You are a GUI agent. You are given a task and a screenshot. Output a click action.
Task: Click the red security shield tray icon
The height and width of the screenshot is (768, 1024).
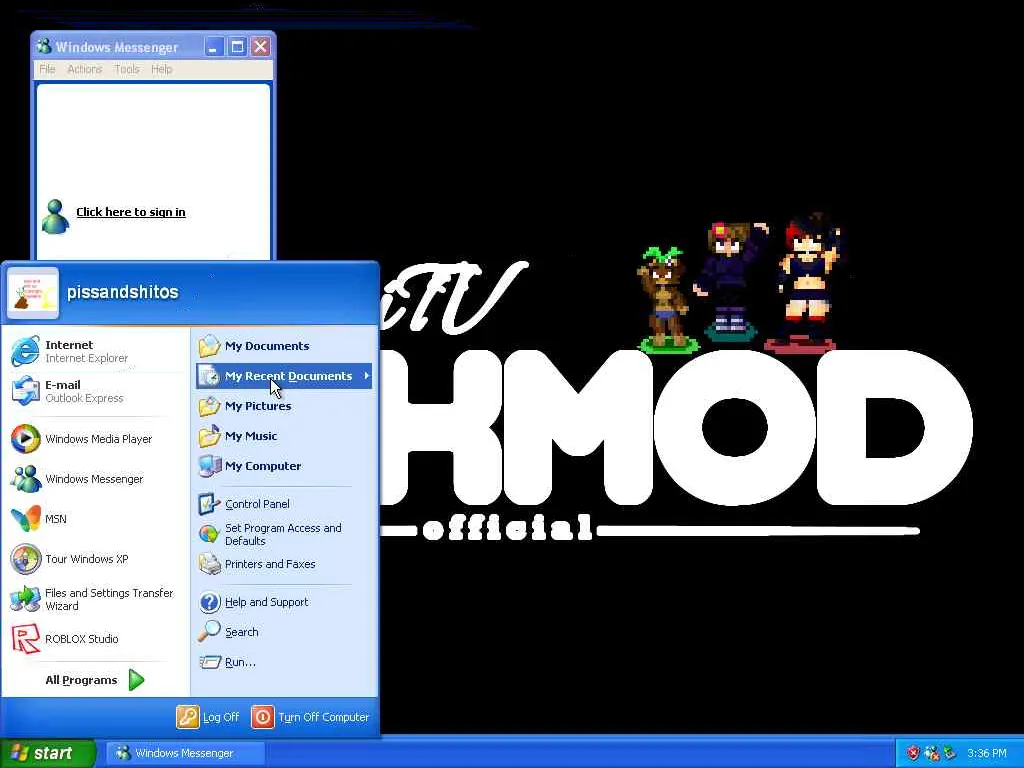(x=913, y=753)
